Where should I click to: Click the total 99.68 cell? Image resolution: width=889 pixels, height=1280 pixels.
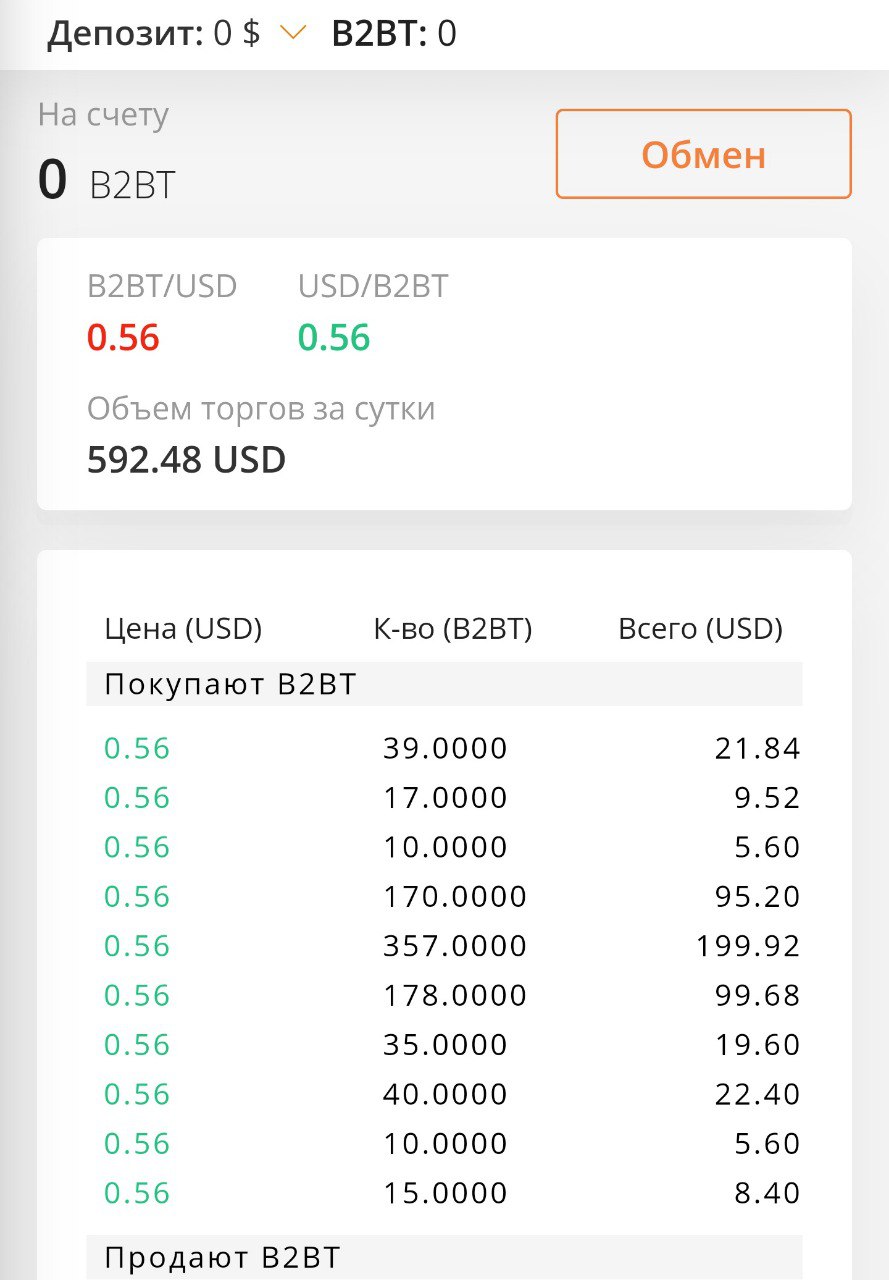point(758,995)
